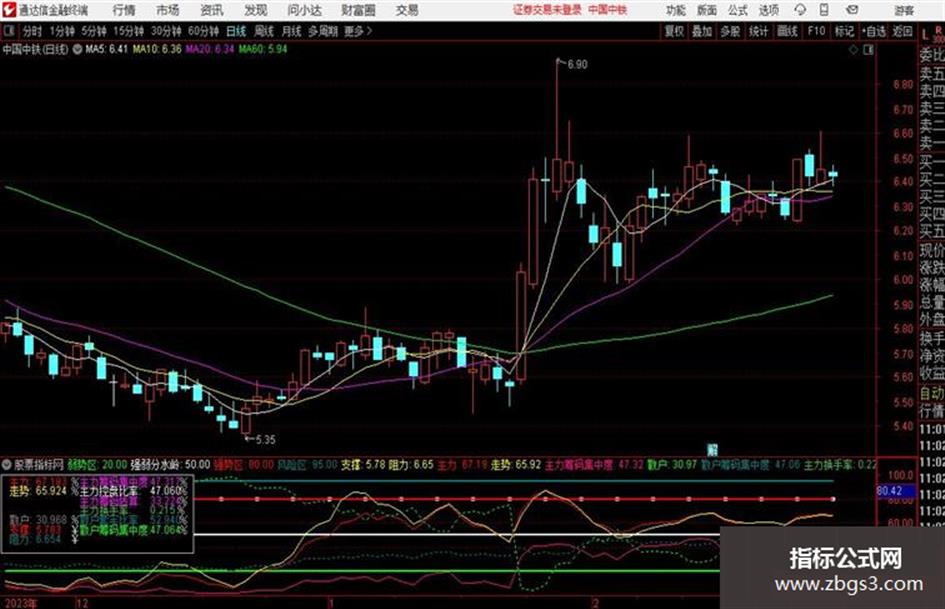945x609 pixels.
Task: Switch to the 15分钟 period tab
Action: pyautogui.click(x=128, y=31)
